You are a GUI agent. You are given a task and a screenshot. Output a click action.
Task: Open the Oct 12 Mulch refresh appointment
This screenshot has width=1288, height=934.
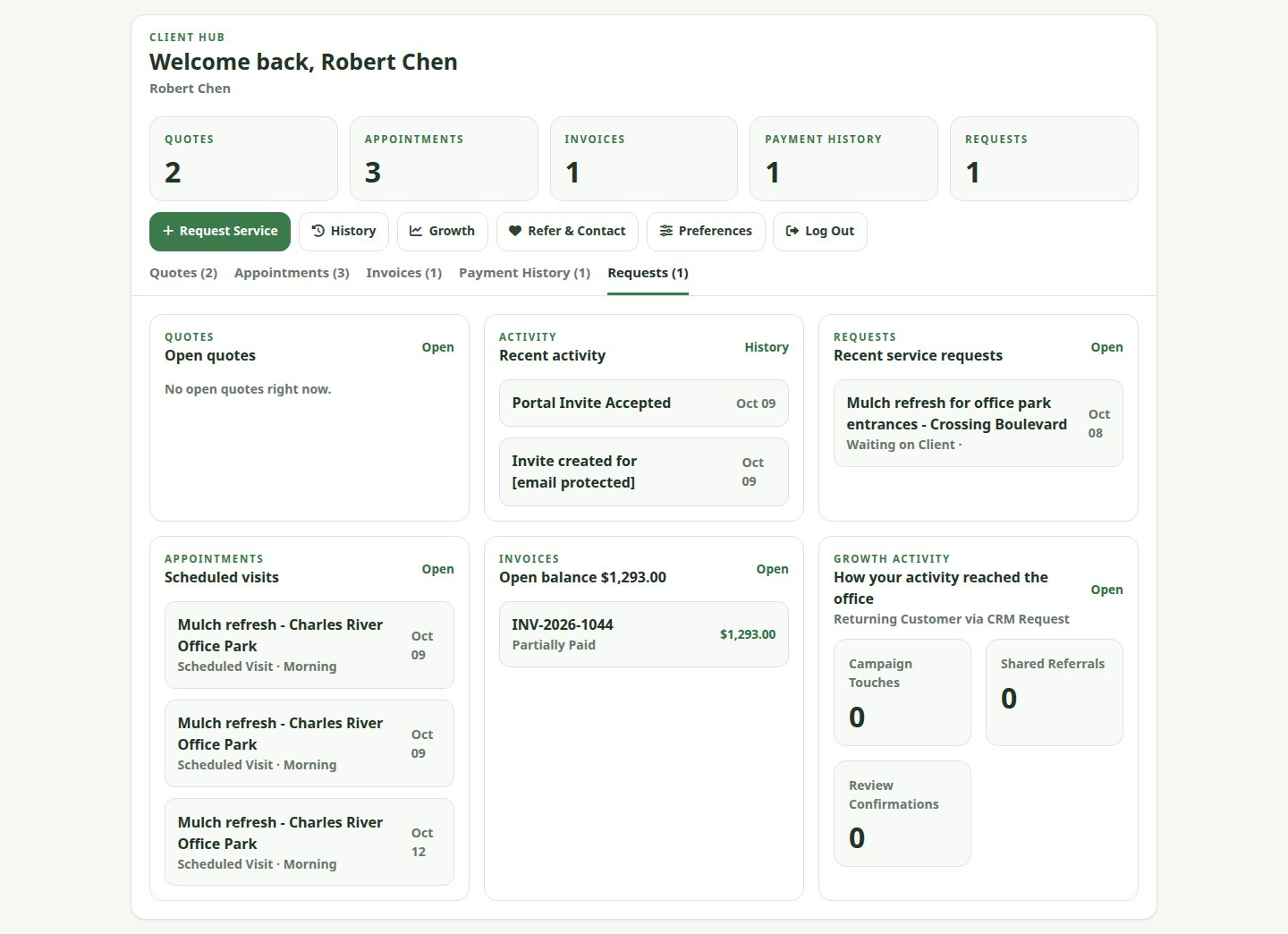click(309, 842)
